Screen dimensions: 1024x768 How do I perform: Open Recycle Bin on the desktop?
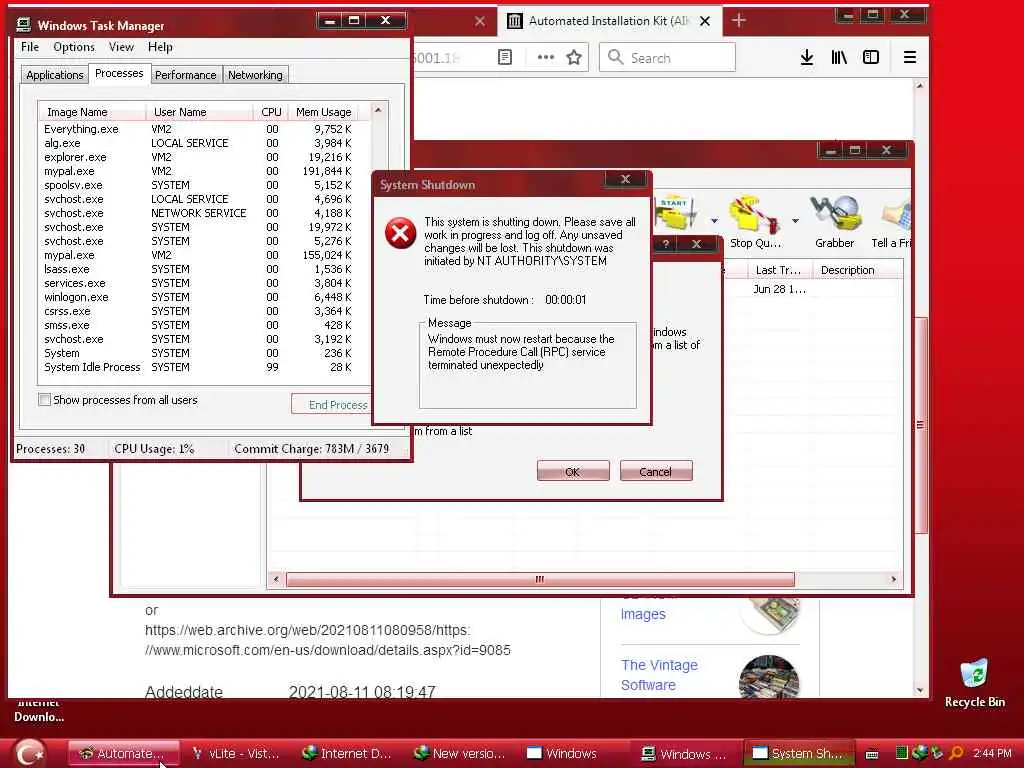point(974,683)
